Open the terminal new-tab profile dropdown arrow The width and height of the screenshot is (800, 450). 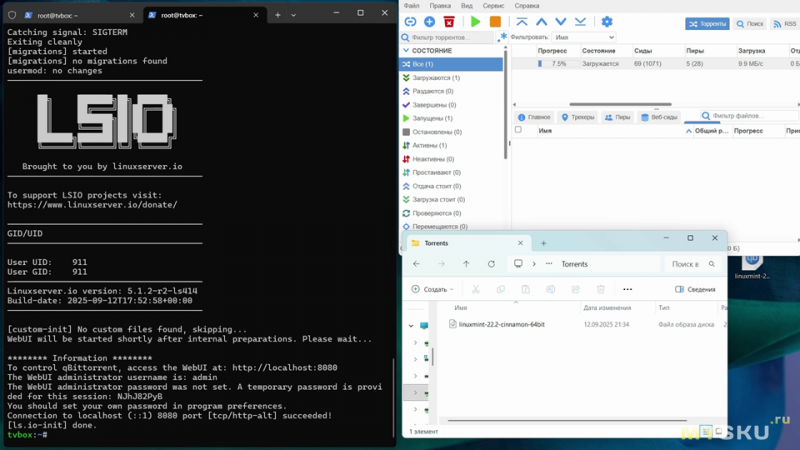[293, 15]
